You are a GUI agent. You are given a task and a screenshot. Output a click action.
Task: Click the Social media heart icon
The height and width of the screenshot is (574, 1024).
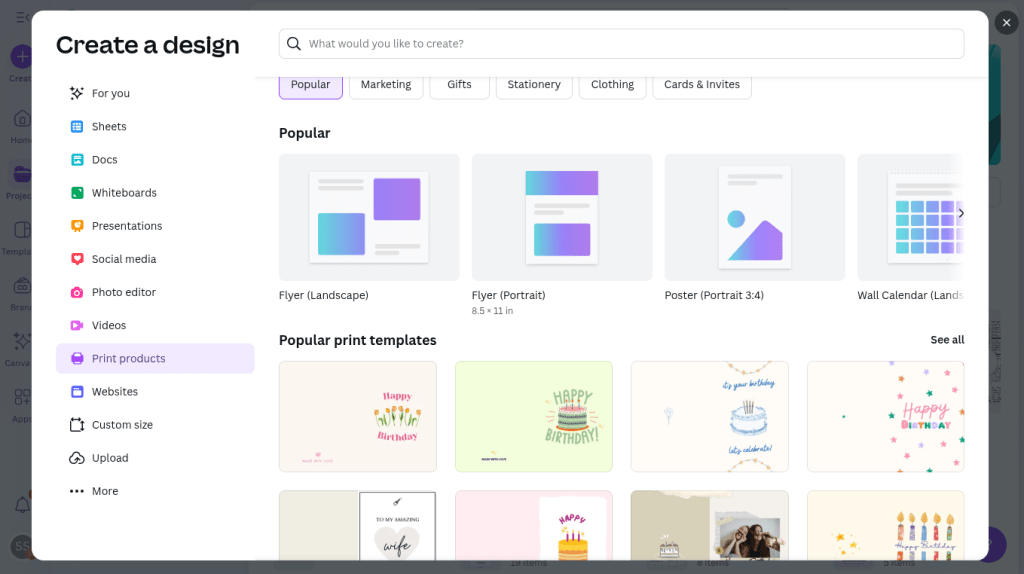[76, 259]
